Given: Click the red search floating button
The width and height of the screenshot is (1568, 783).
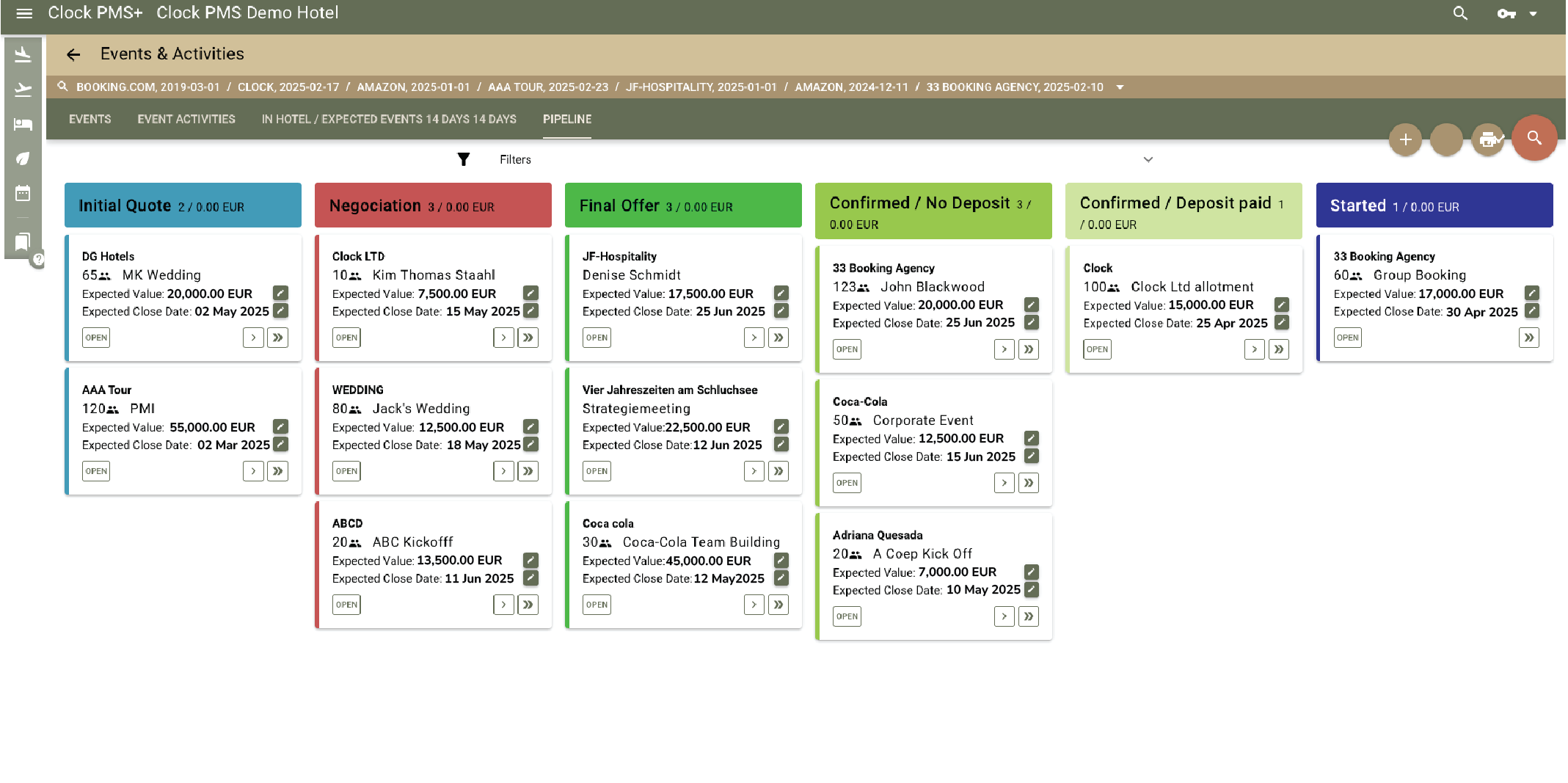Looking at the screenshot, I should tap(1534, 138).
